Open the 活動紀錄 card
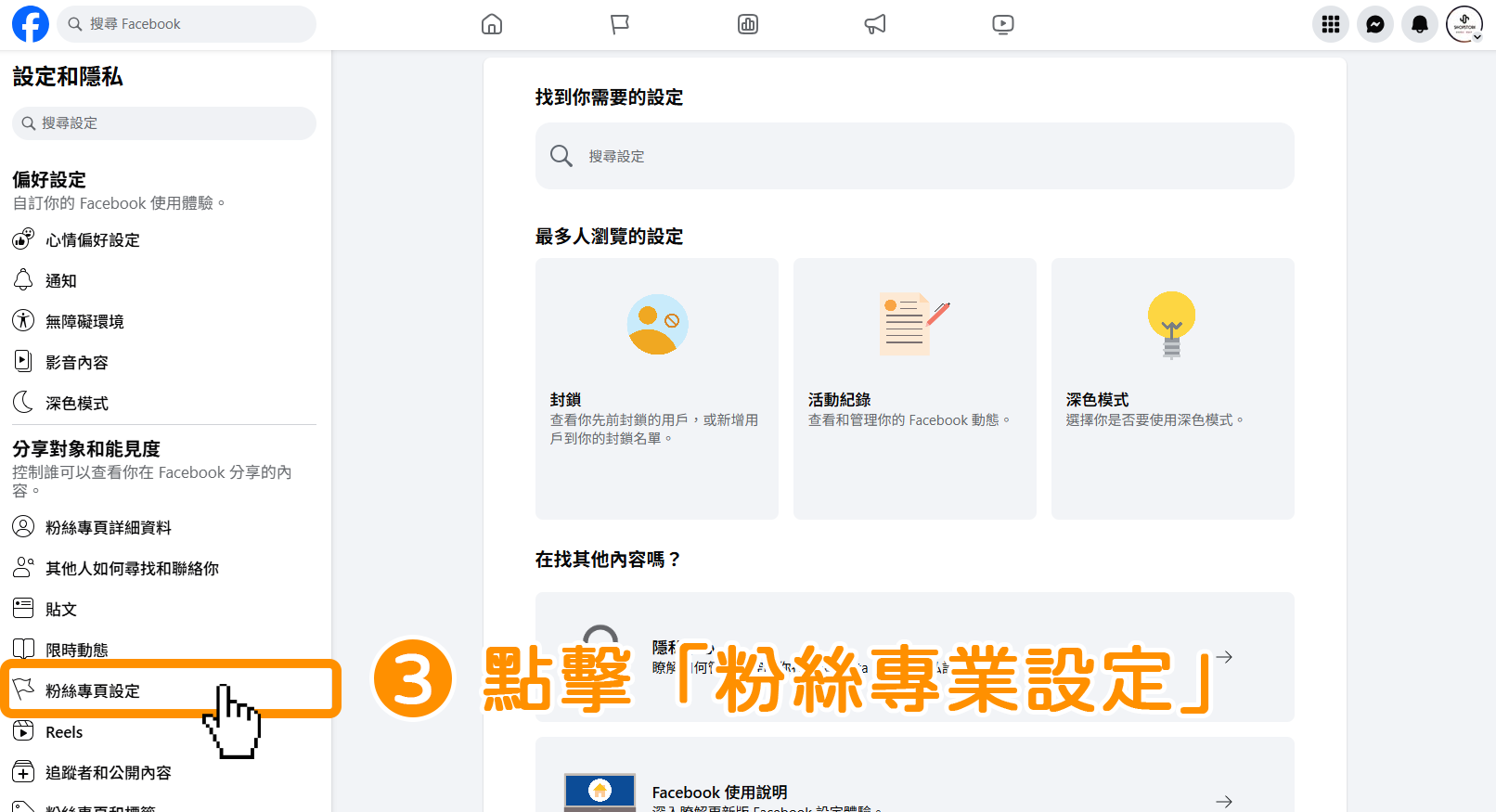The image size is (1496, 812). click(x=915, y=389)
